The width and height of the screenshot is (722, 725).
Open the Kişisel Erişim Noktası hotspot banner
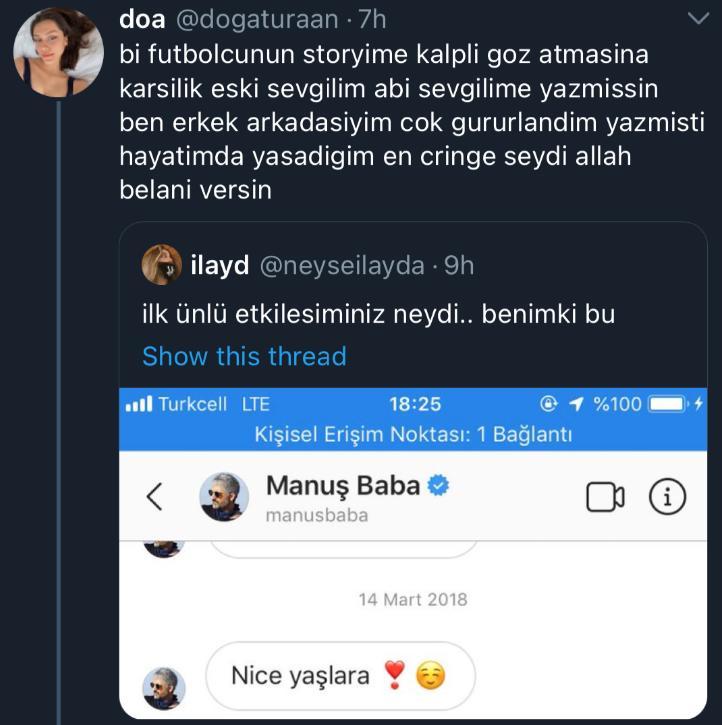(x=414, y=435)
